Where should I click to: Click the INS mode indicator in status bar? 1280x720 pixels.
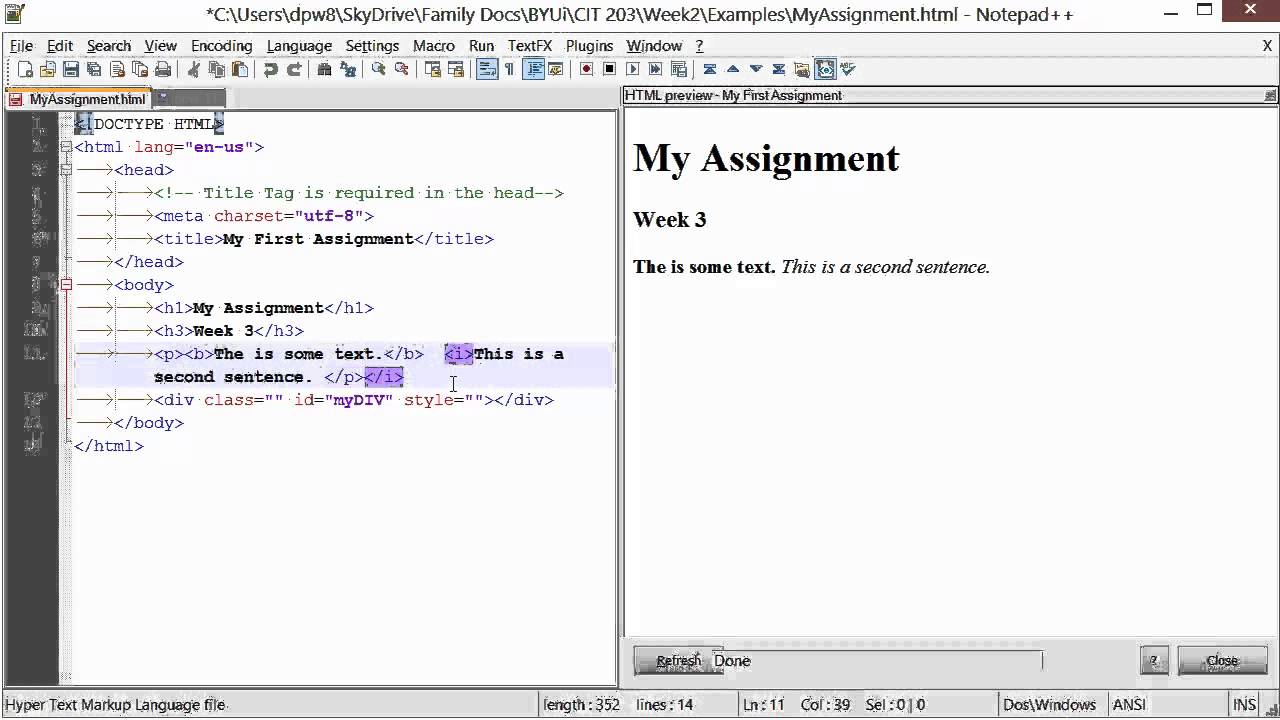pyautogui.click(x=1244, y=705)
